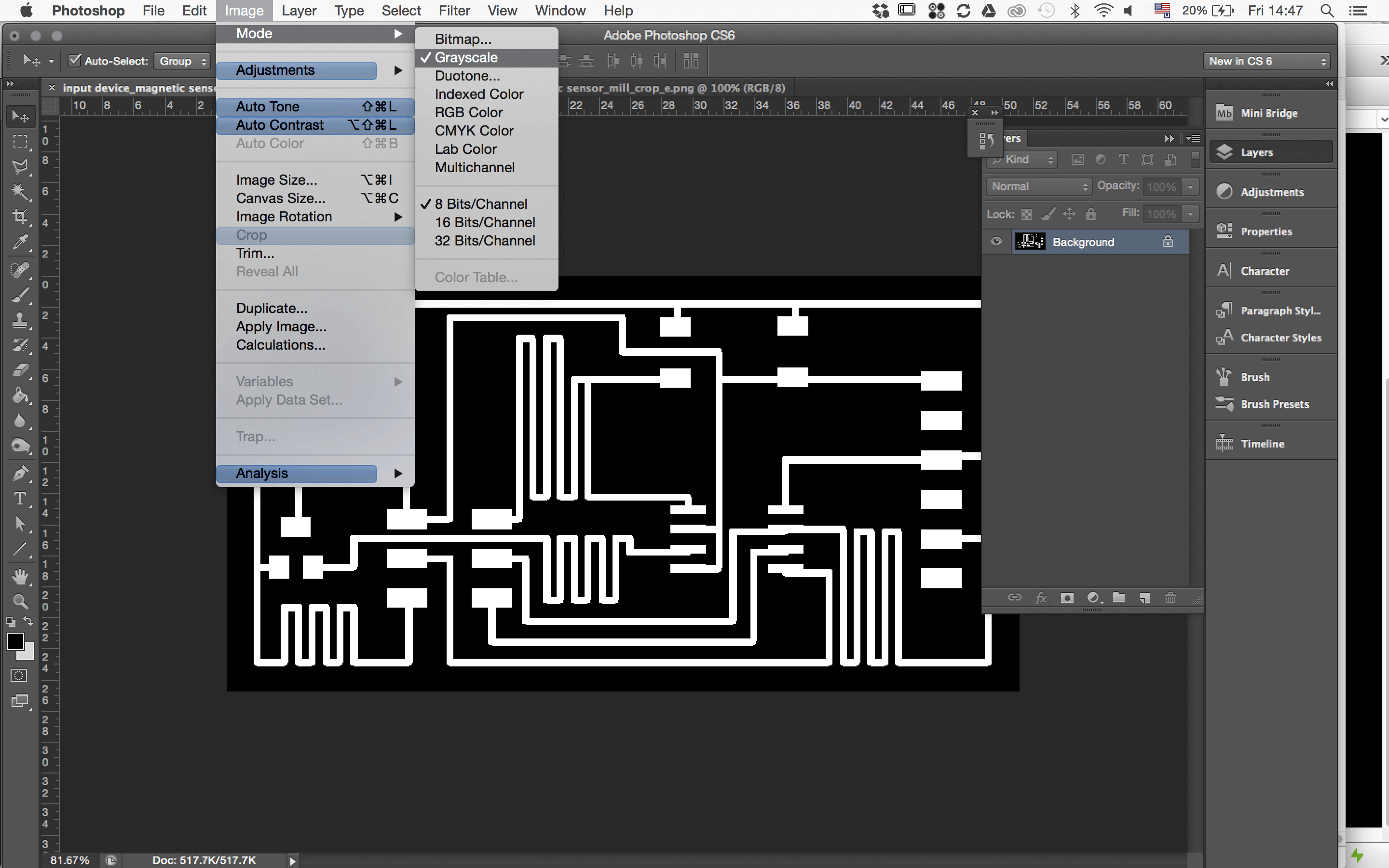Hide the Background layer with the eye icon
1389x868 pixels.
pyautogui.click(x=996, y=242)
